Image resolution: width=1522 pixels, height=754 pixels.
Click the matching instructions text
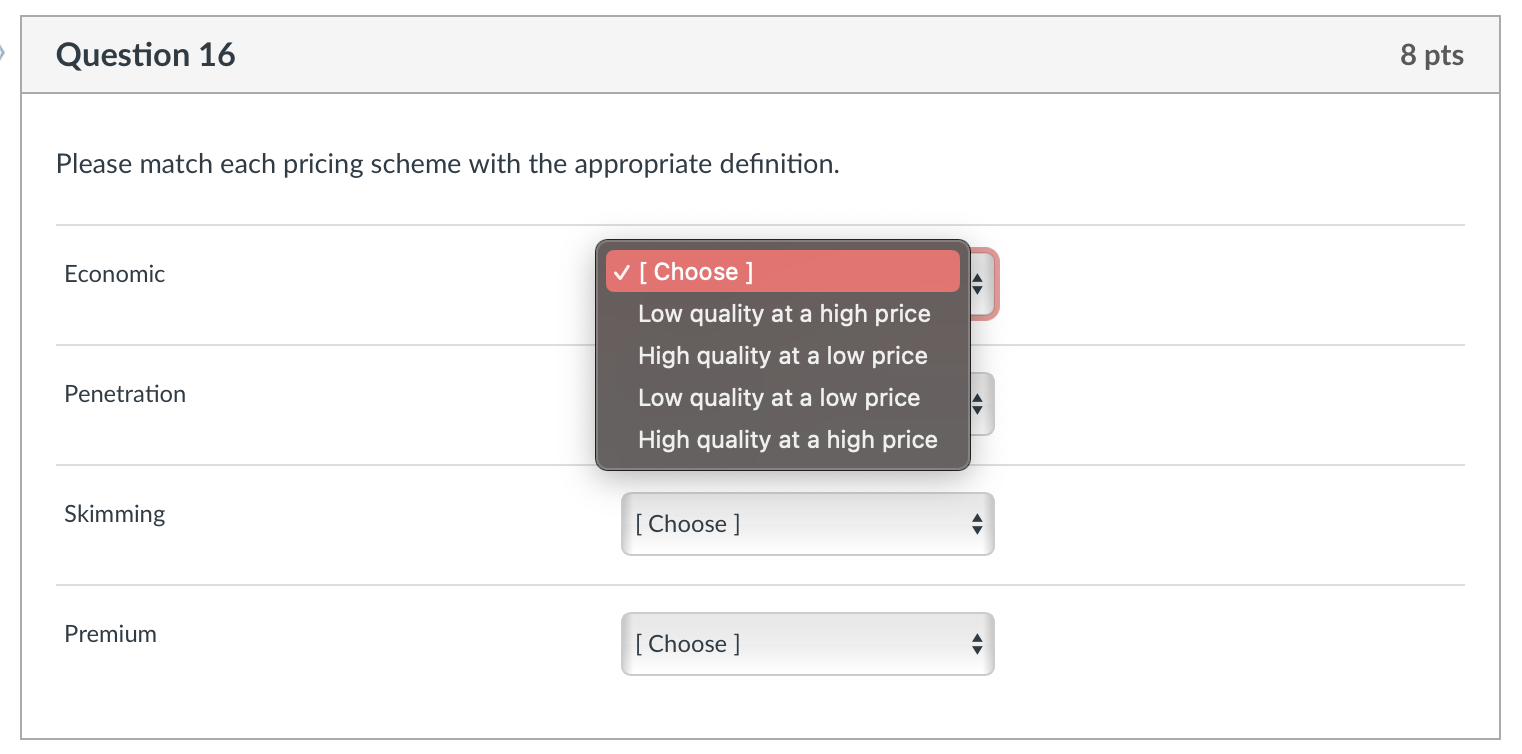[x=445, y=164]
